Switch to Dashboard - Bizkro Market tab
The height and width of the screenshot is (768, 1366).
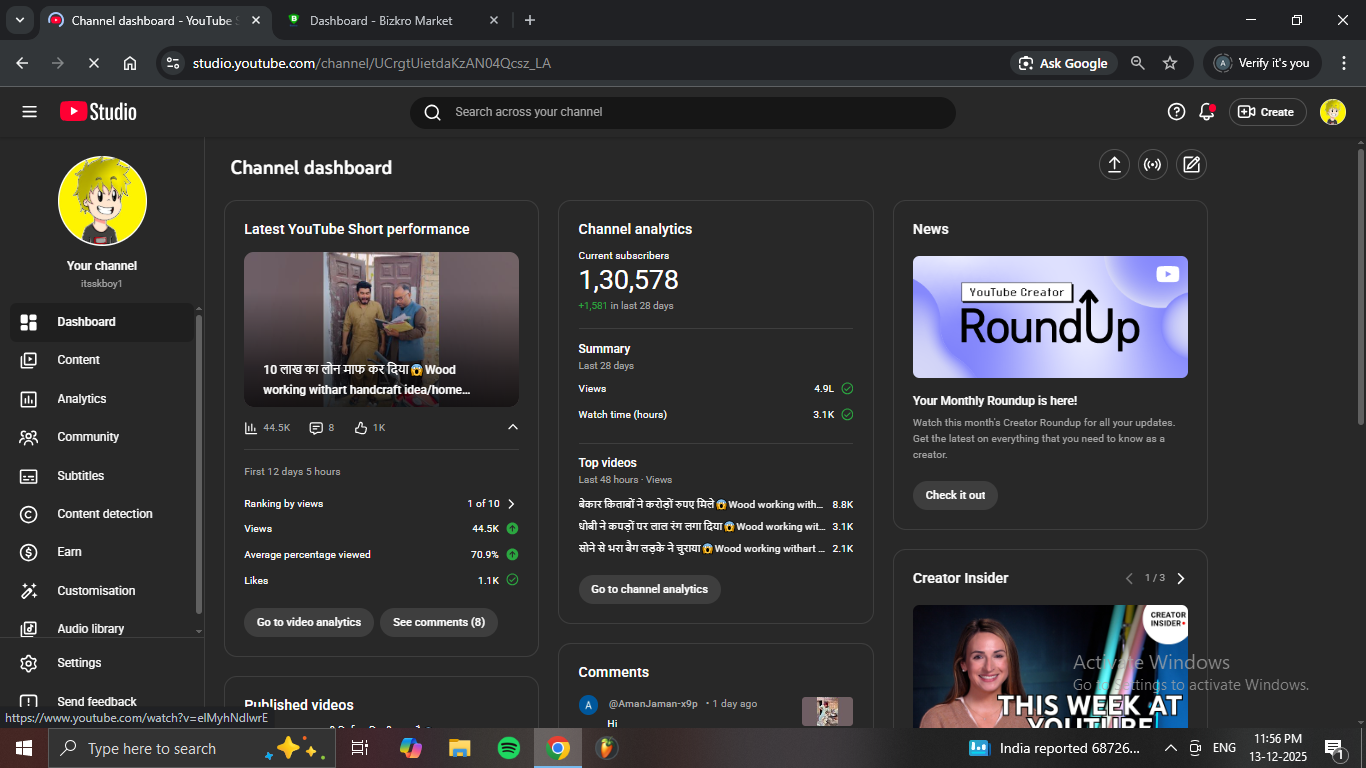click(x=380, y=20)
